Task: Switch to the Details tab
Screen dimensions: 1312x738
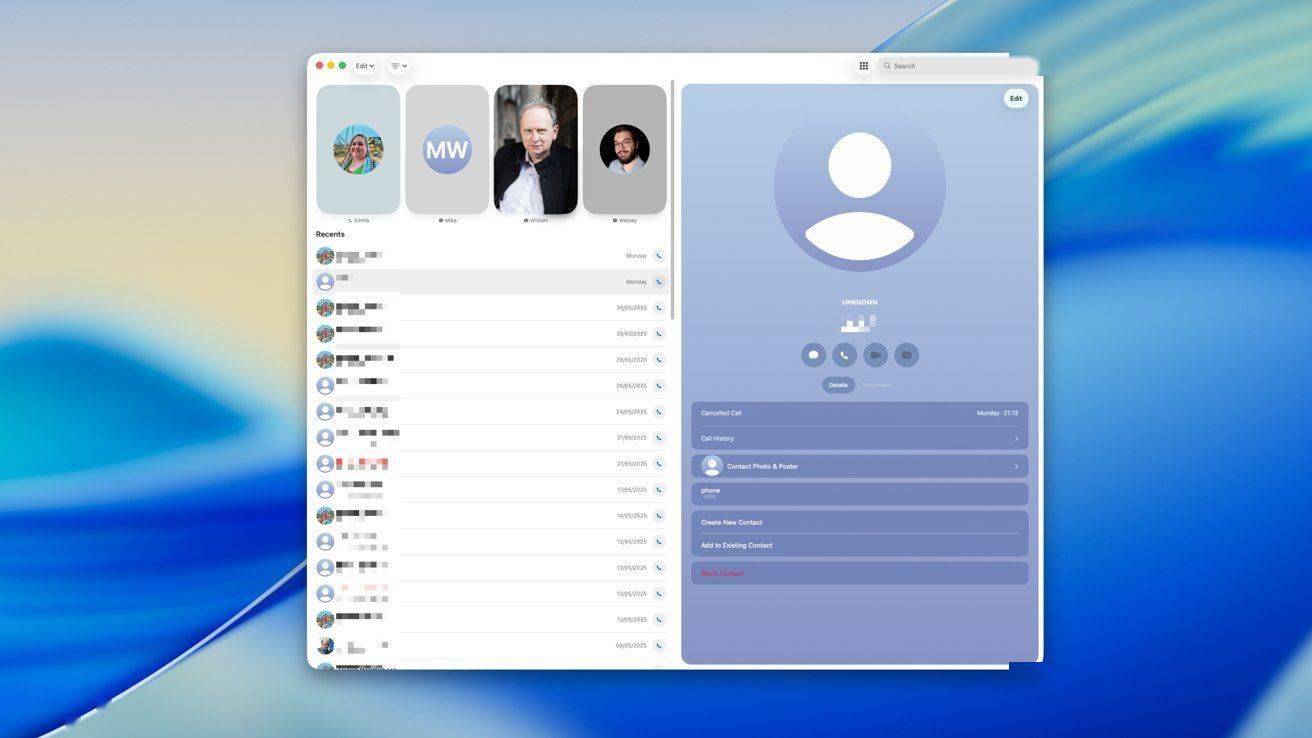Action: pyautogui.click(x=838, y=385)
